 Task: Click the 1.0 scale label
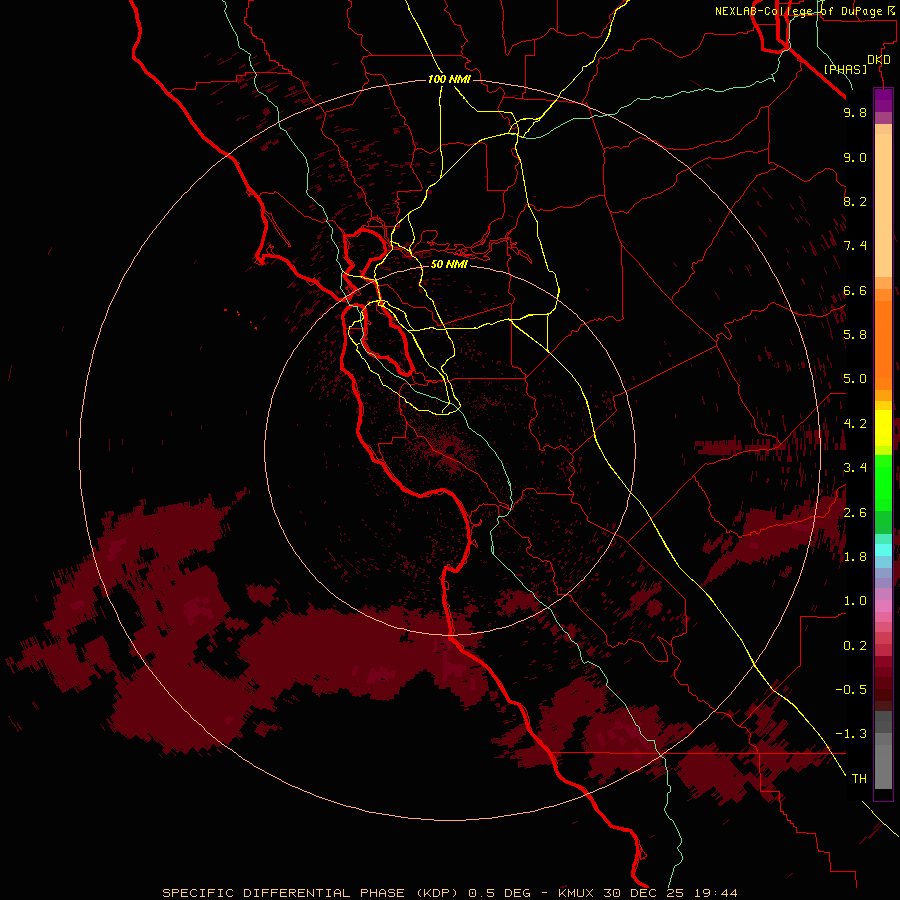click(855, 601)
